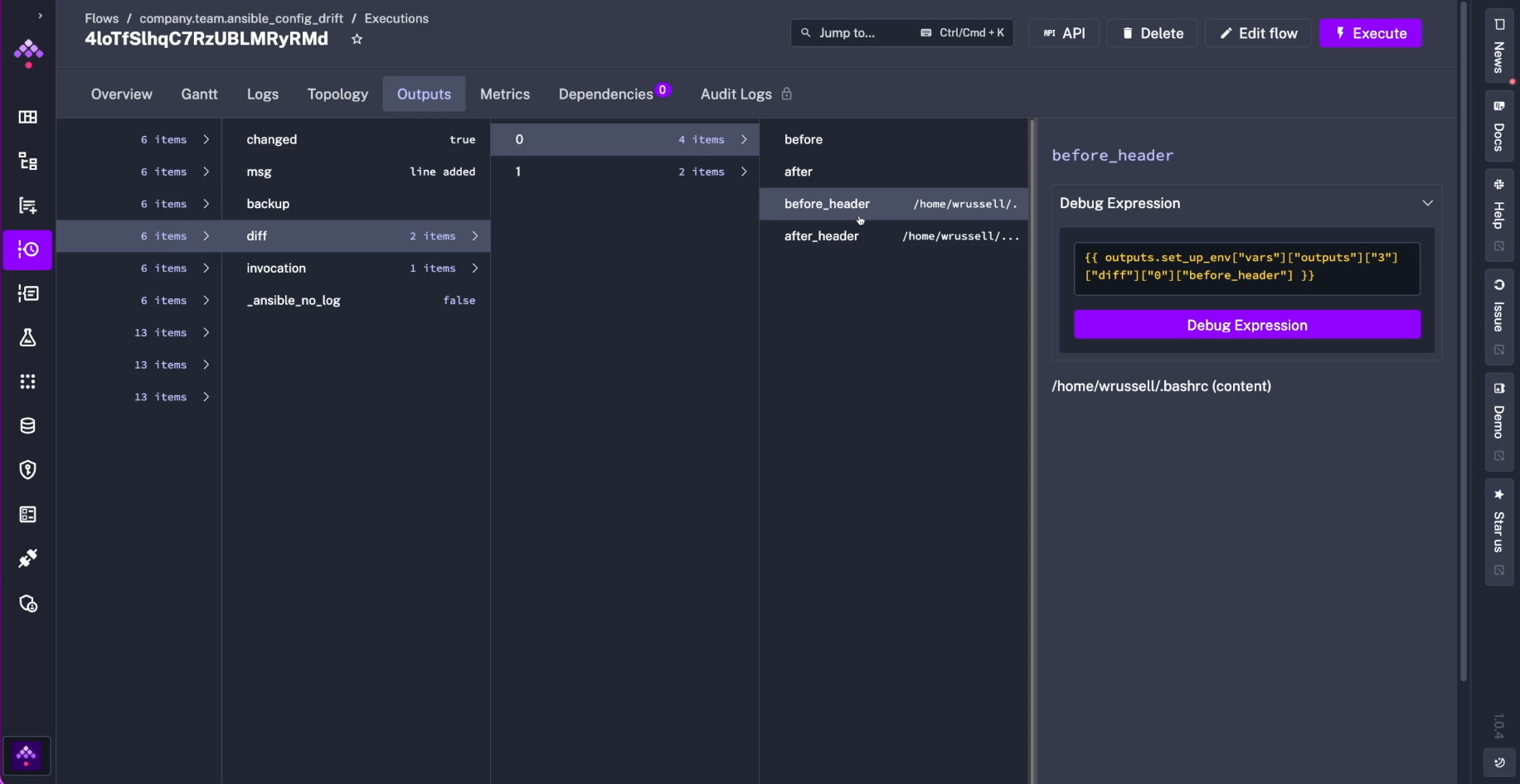Screen dimensions: 1520x784
Task: Open the KV Store database icon
Action: [27, 425]
